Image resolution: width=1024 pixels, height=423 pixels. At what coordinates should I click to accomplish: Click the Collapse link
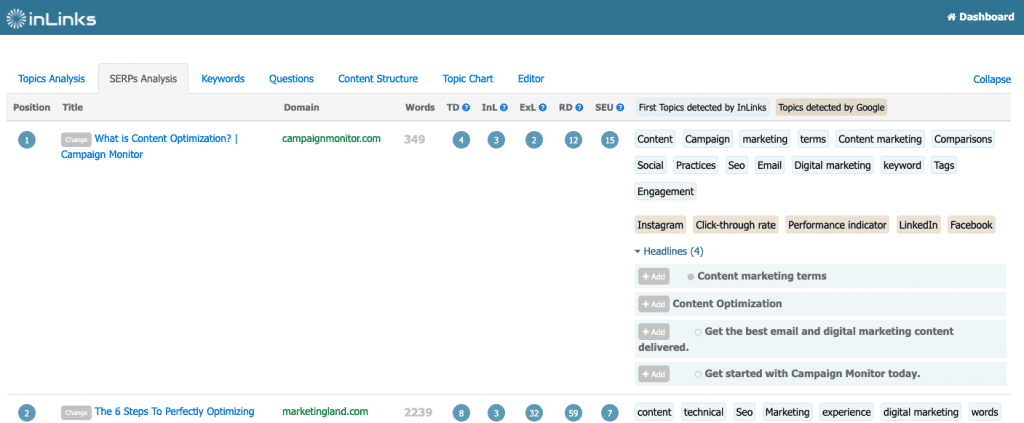[x=992, y=80]
